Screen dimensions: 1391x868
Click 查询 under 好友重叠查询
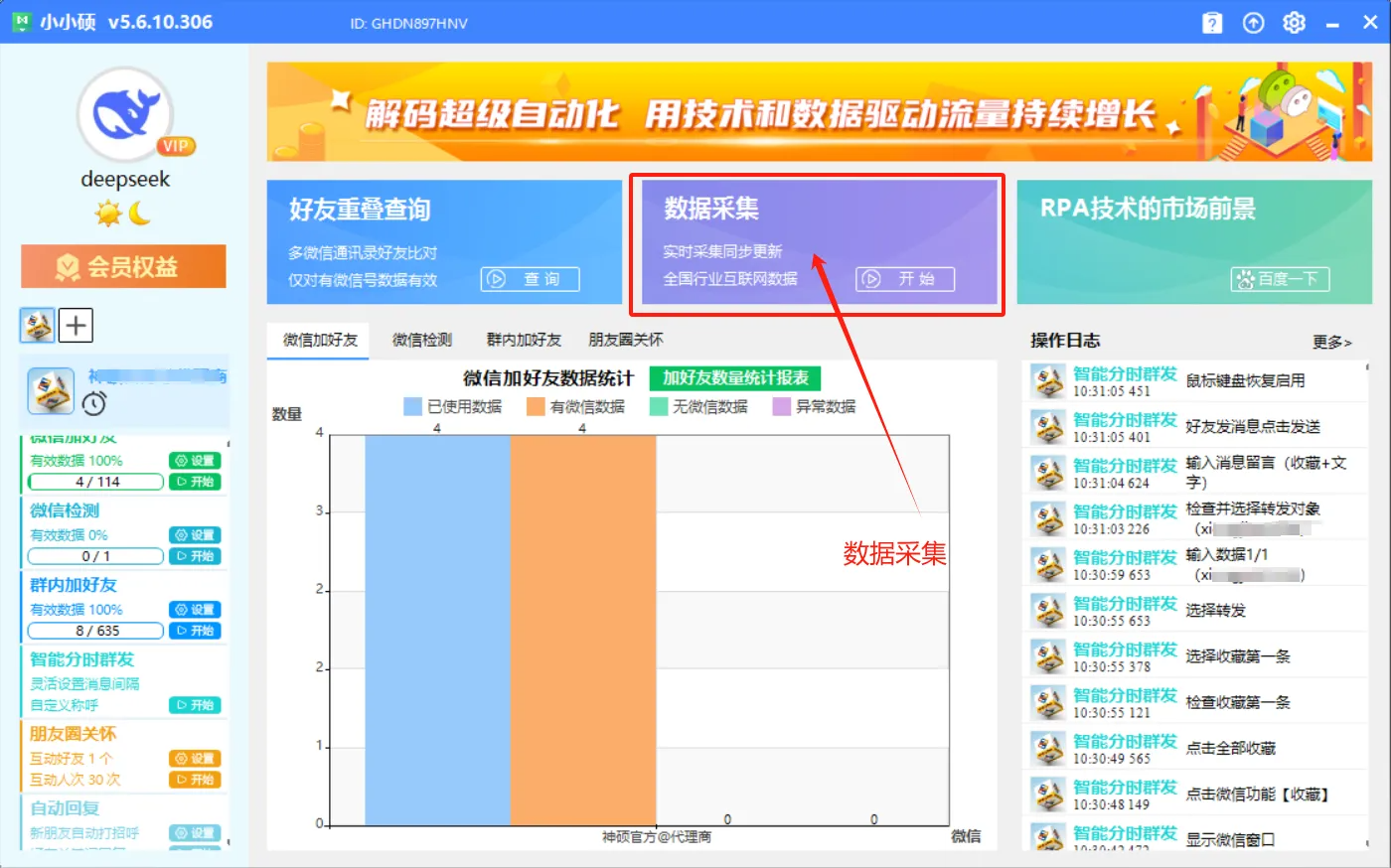point(530,279)
